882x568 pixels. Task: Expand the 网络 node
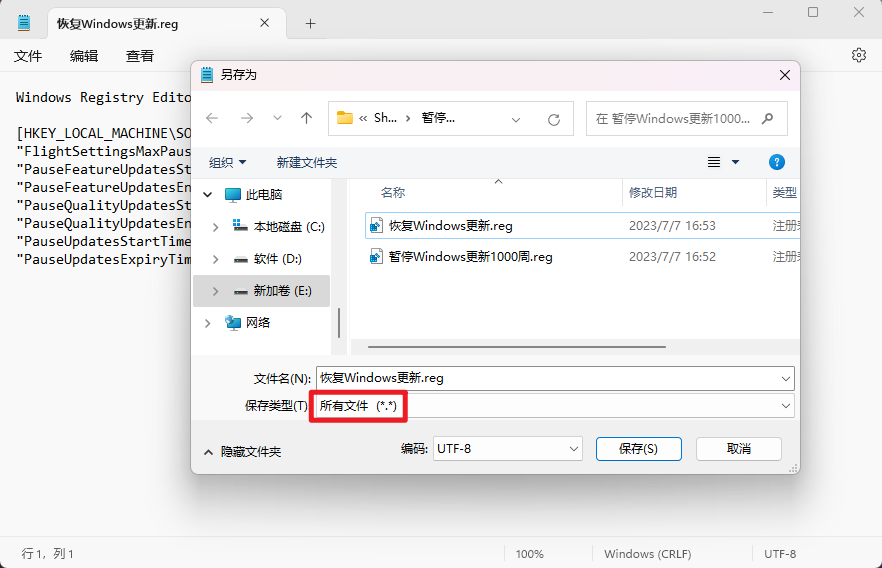[x=208, y=323]
